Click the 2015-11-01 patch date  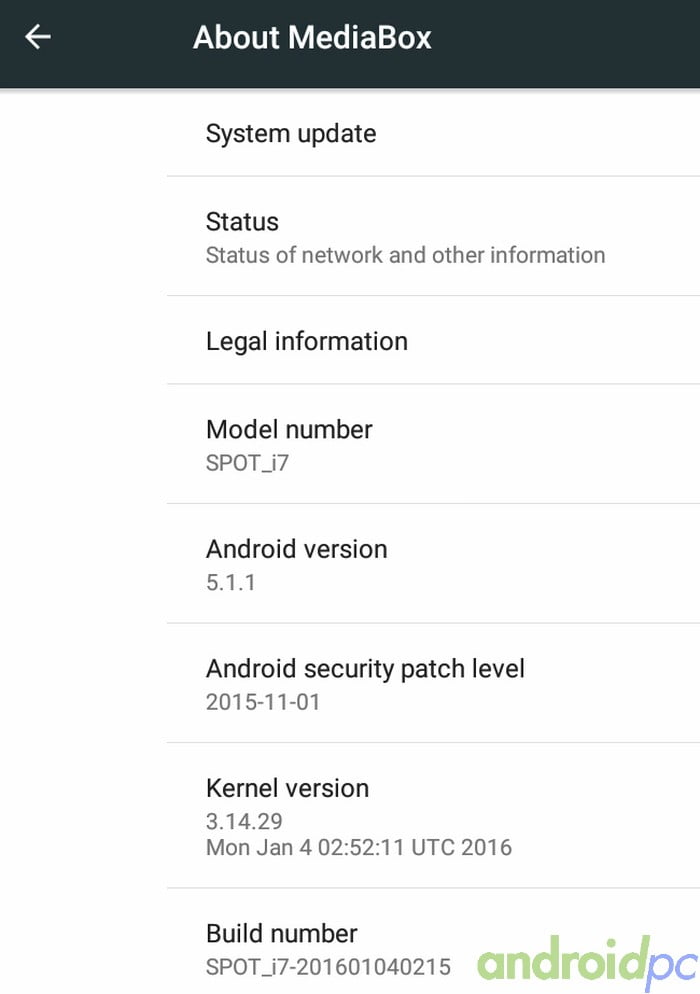[263, 702]
